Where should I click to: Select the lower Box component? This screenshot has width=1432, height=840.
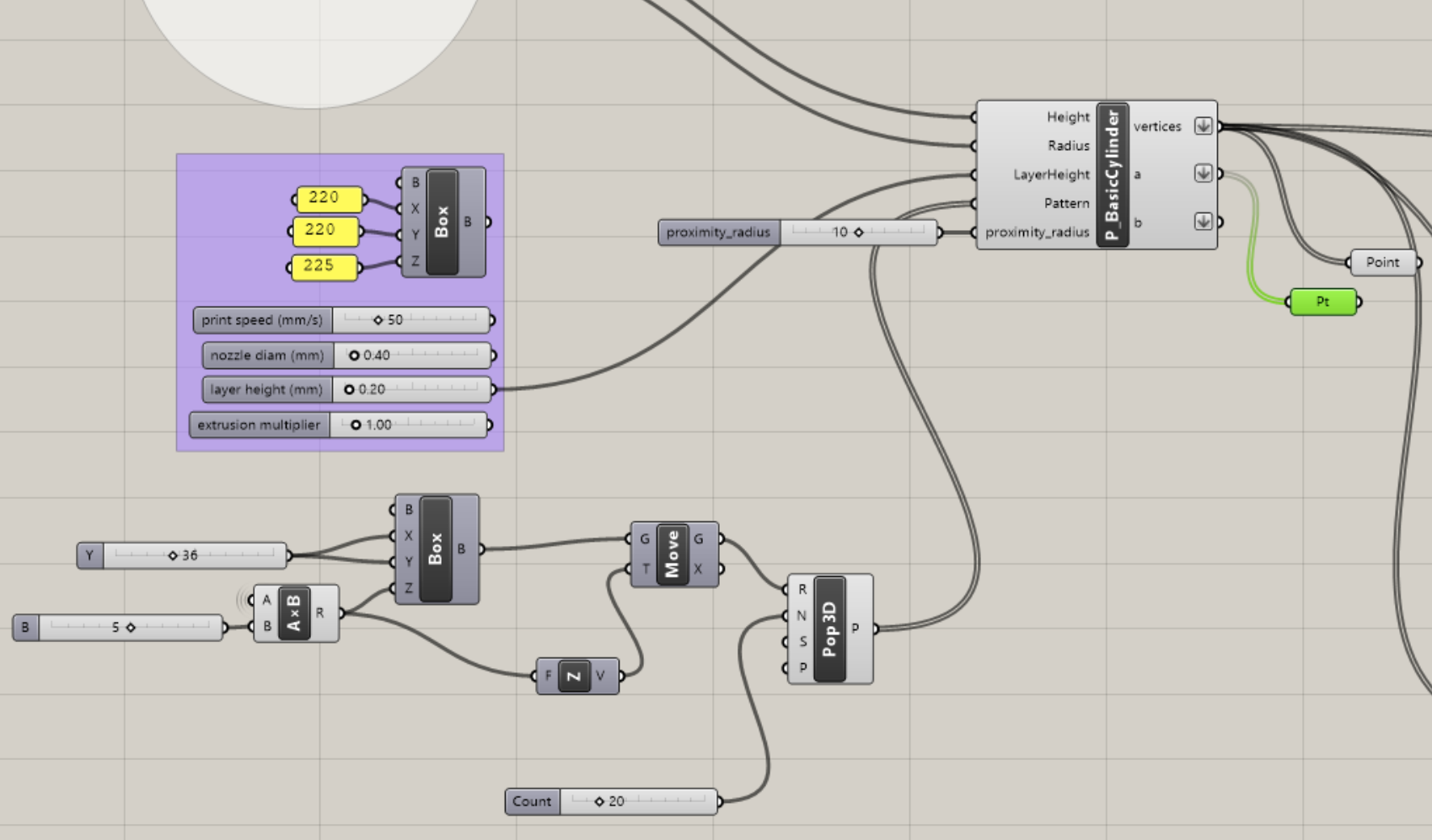pyautogui.click(x=436, y=549)
